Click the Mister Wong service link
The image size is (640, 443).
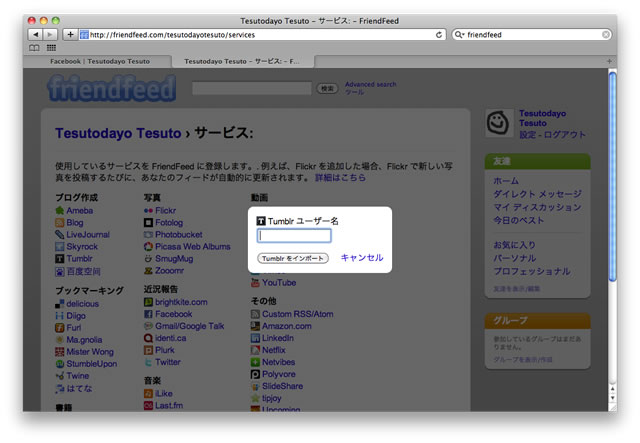coord(90,352)
